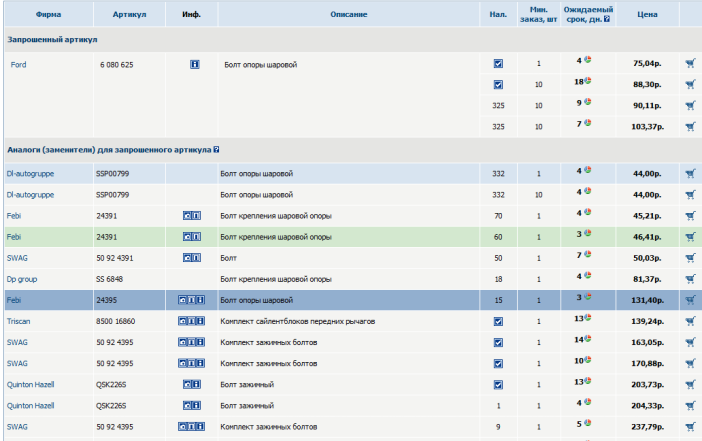This screenshot has height=441, width=702.
Task: Add SWAG 237,79р. offer to cart
Action: point(690,426)
